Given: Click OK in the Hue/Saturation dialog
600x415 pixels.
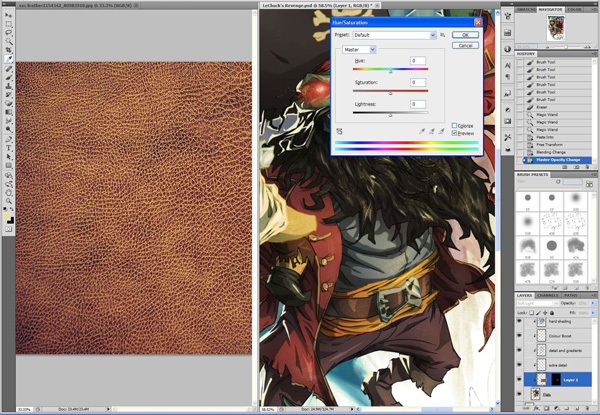Looking at the screenshot, I should pyautogui.click(x=465, y=35).
